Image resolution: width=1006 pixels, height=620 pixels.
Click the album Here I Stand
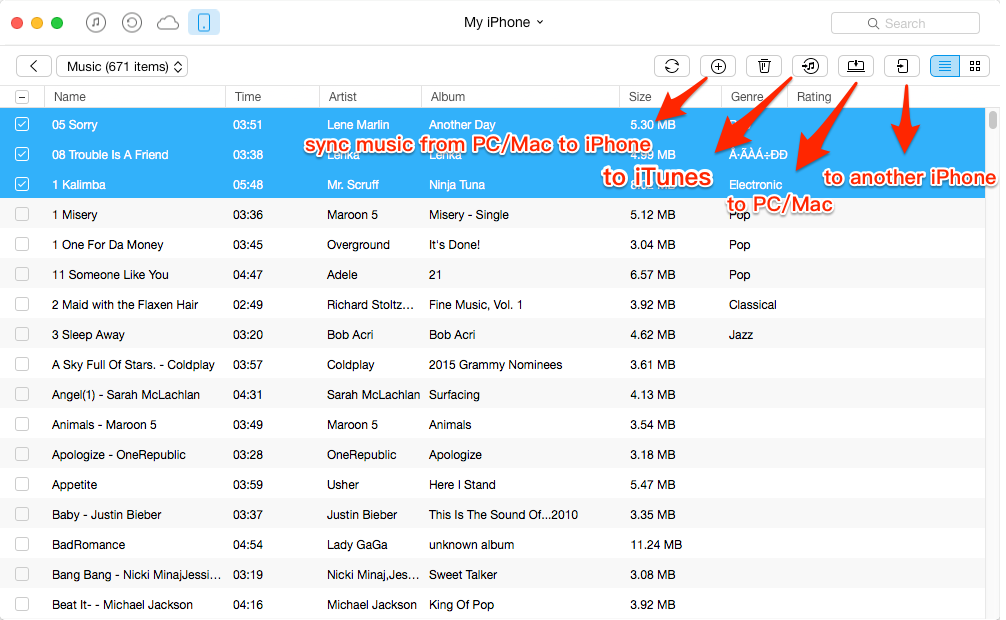pos(462,485)
